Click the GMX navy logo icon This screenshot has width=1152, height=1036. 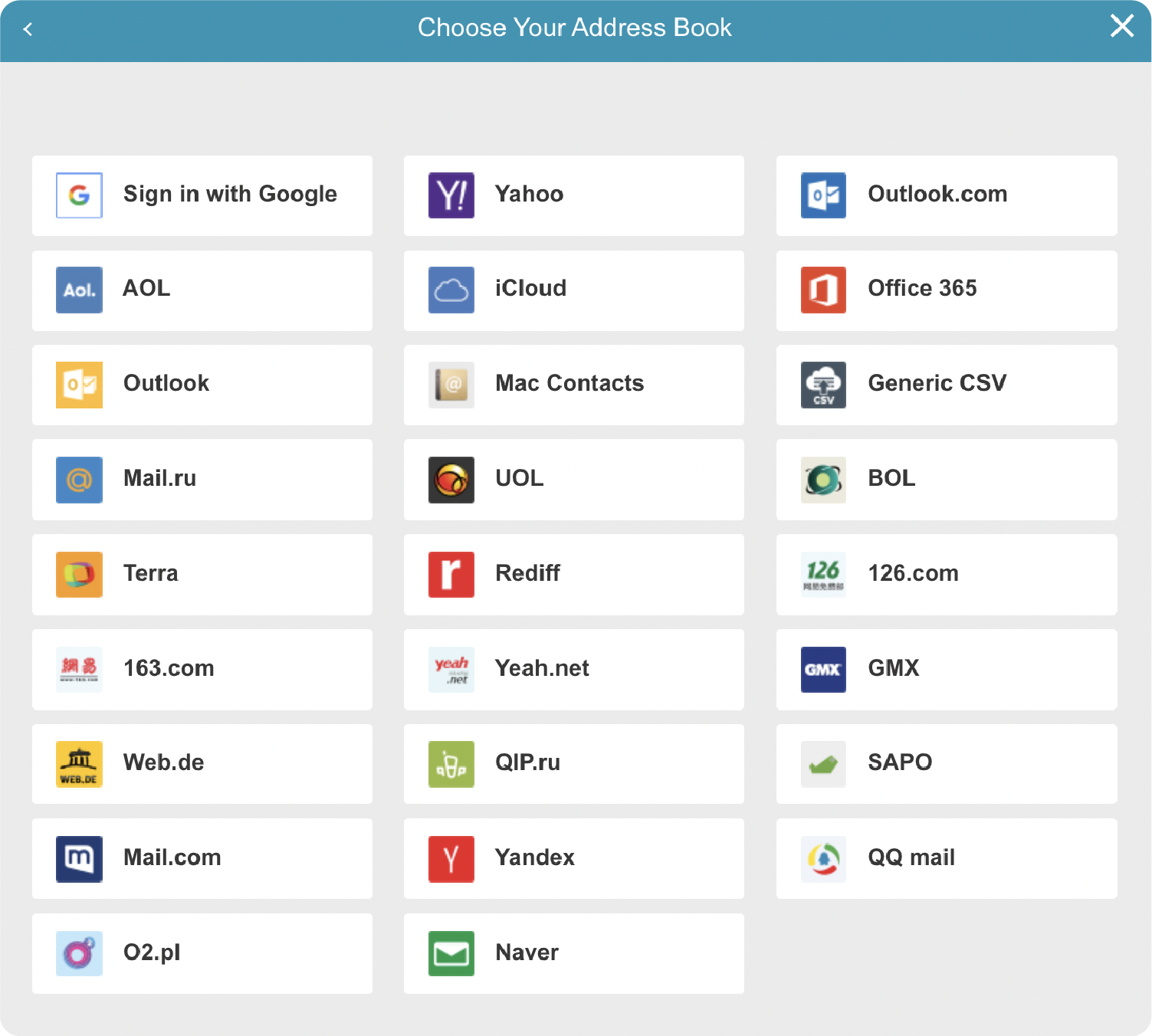coord(823,670)
